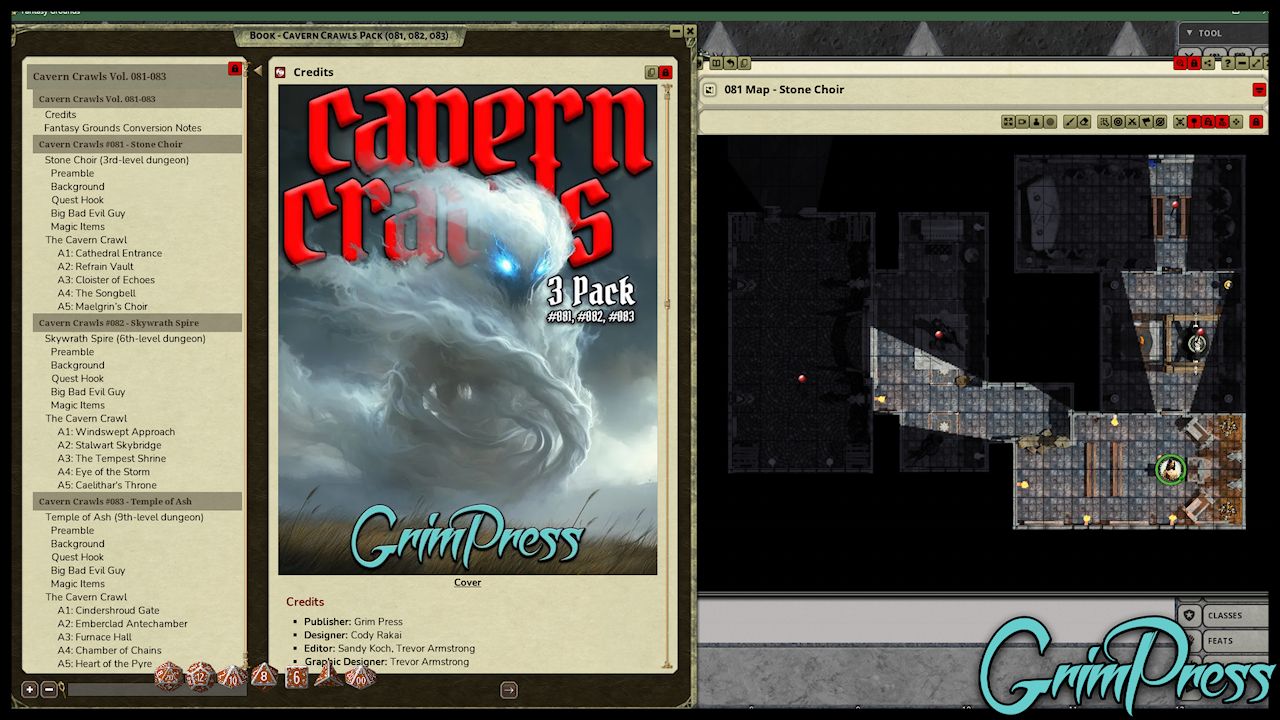The height and width of the screenshot is (720, 1280).
Task: Click the book layout icon above the map title
Action: 716,63
